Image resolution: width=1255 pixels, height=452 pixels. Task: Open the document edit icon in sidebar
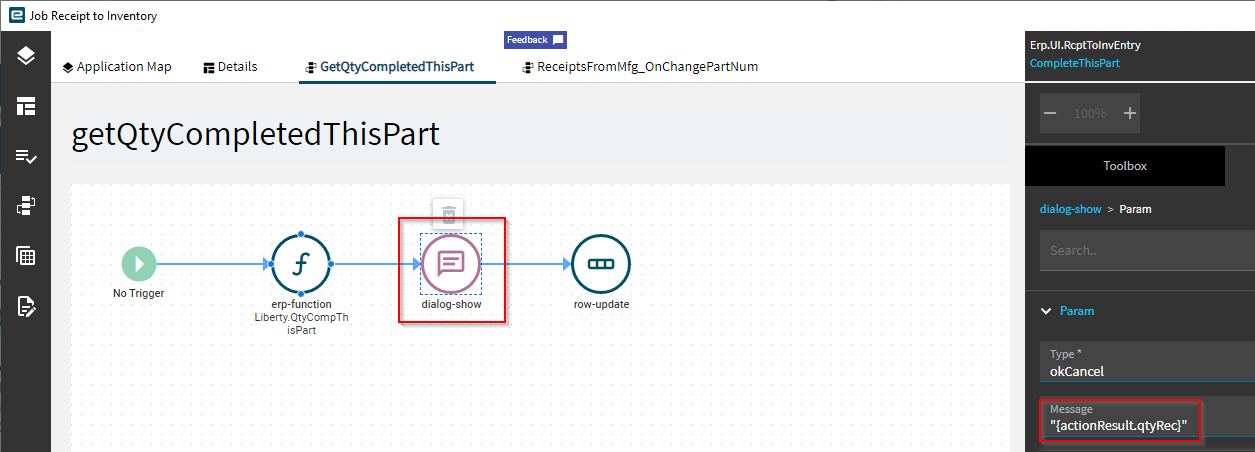[26, 306]
